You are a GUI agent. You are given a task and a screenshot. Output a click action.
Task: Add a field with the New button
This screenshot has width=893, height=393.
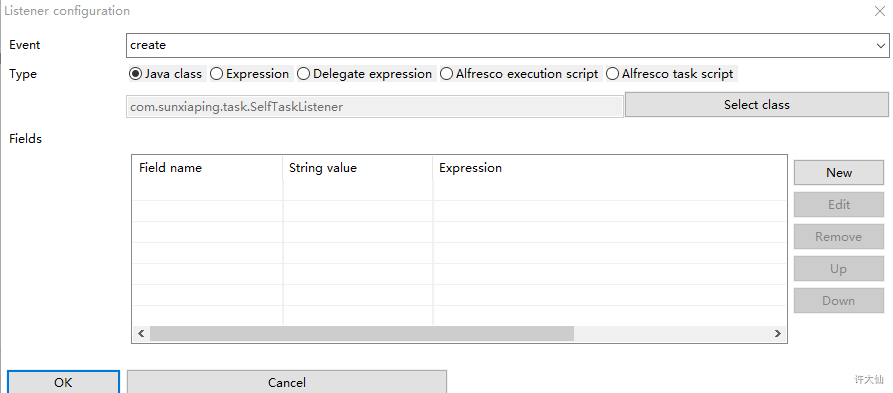(x=839, y=173)
